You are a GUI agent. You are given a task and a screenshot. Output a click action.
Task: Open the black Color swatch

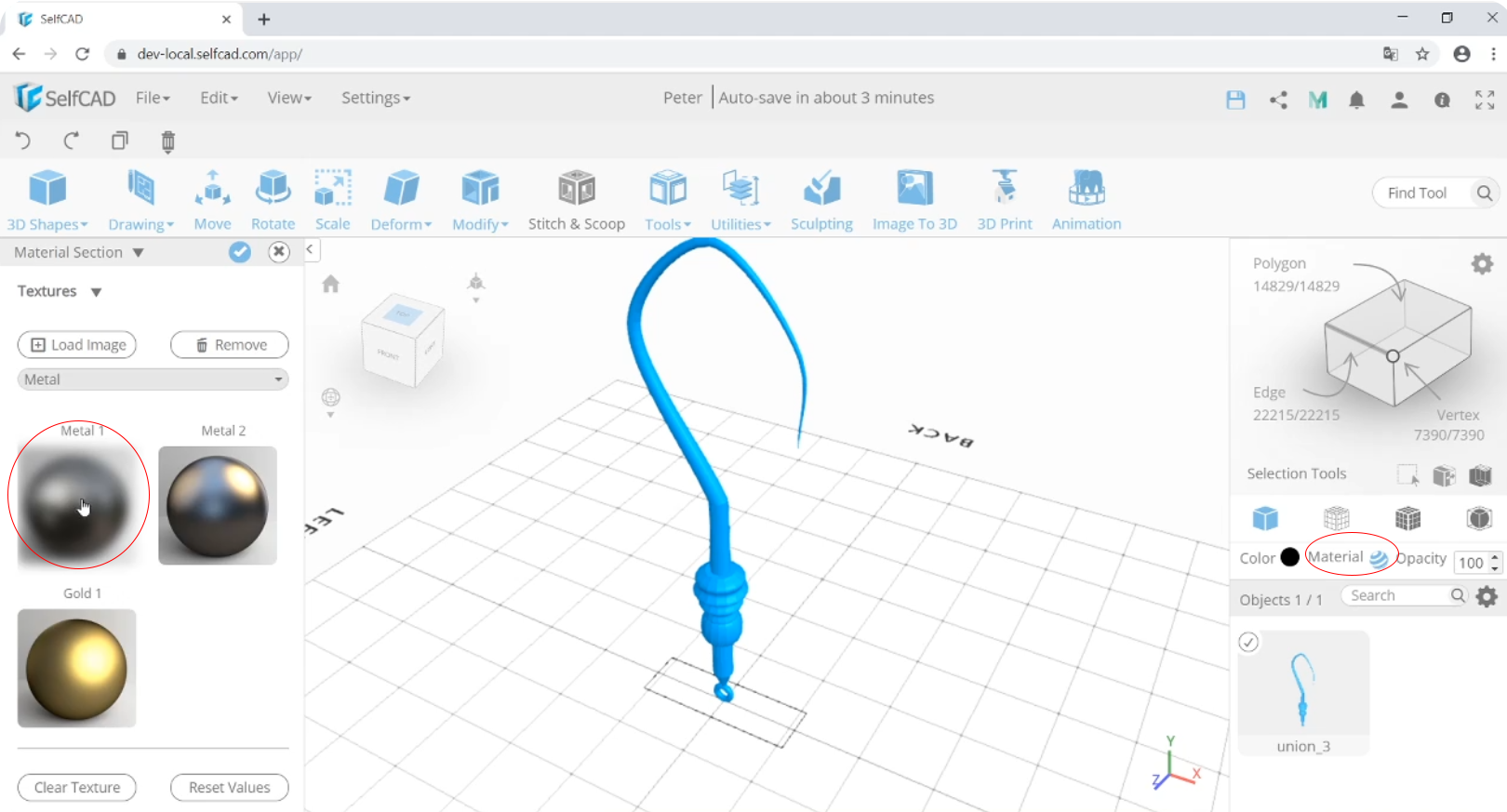[x=1289, y=557]
